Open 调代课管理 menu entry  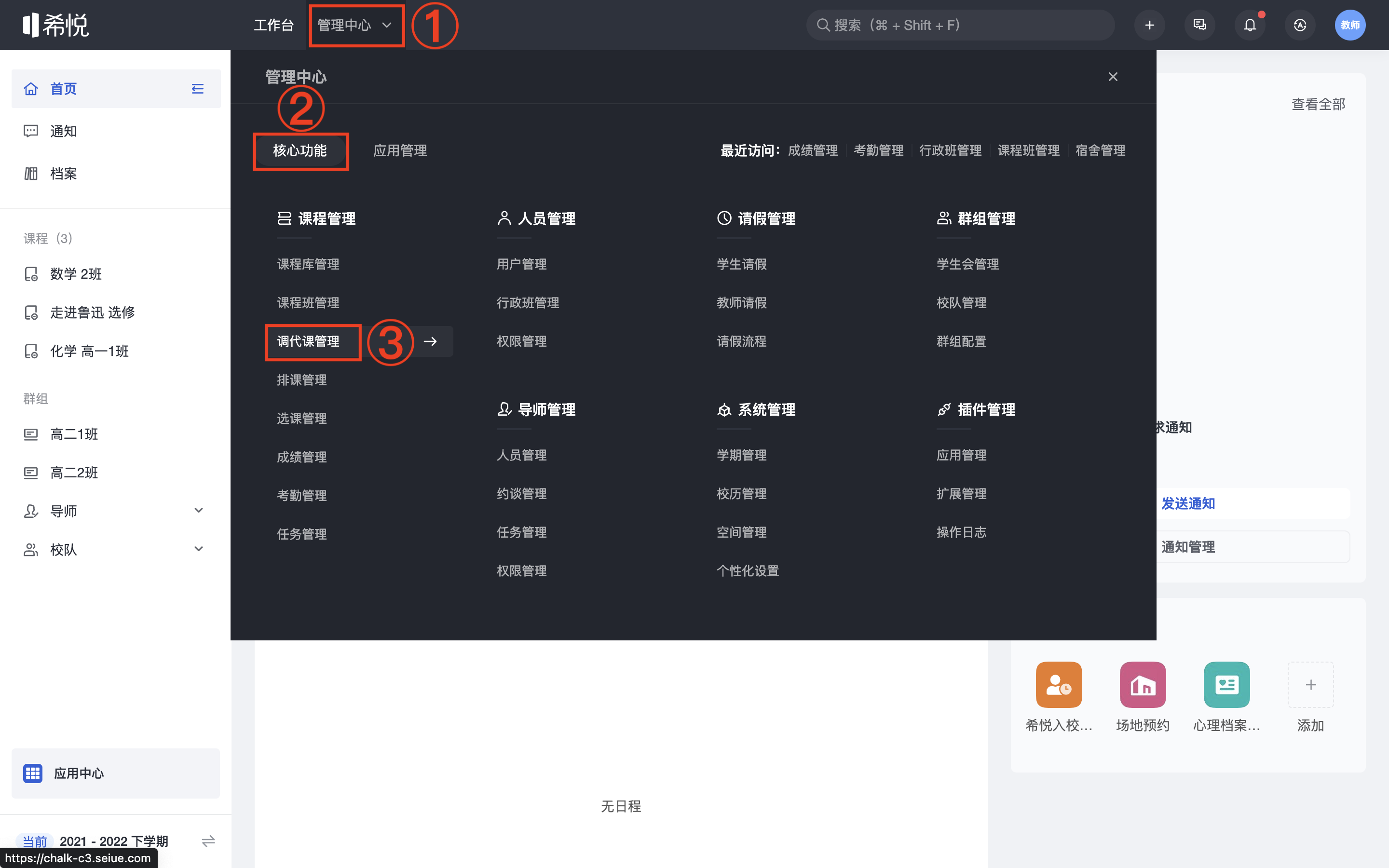[x=308, y=341]
